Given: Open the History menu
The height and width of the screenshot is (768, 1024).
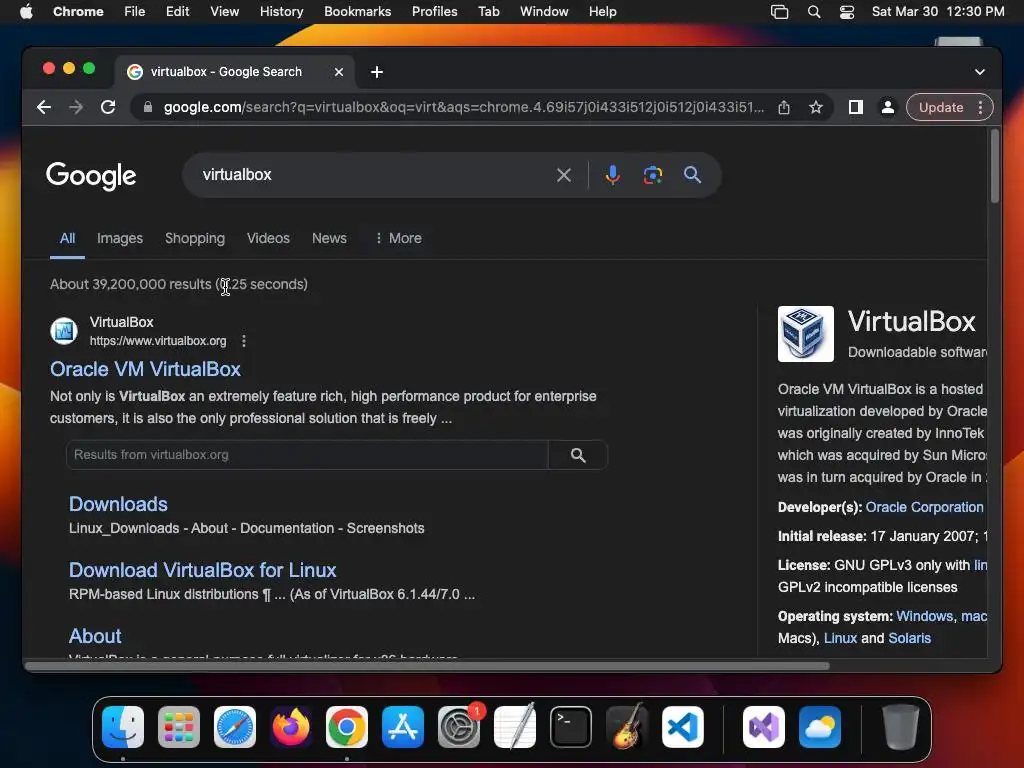Looking at the screenshot, I should (x=281, y=12).
